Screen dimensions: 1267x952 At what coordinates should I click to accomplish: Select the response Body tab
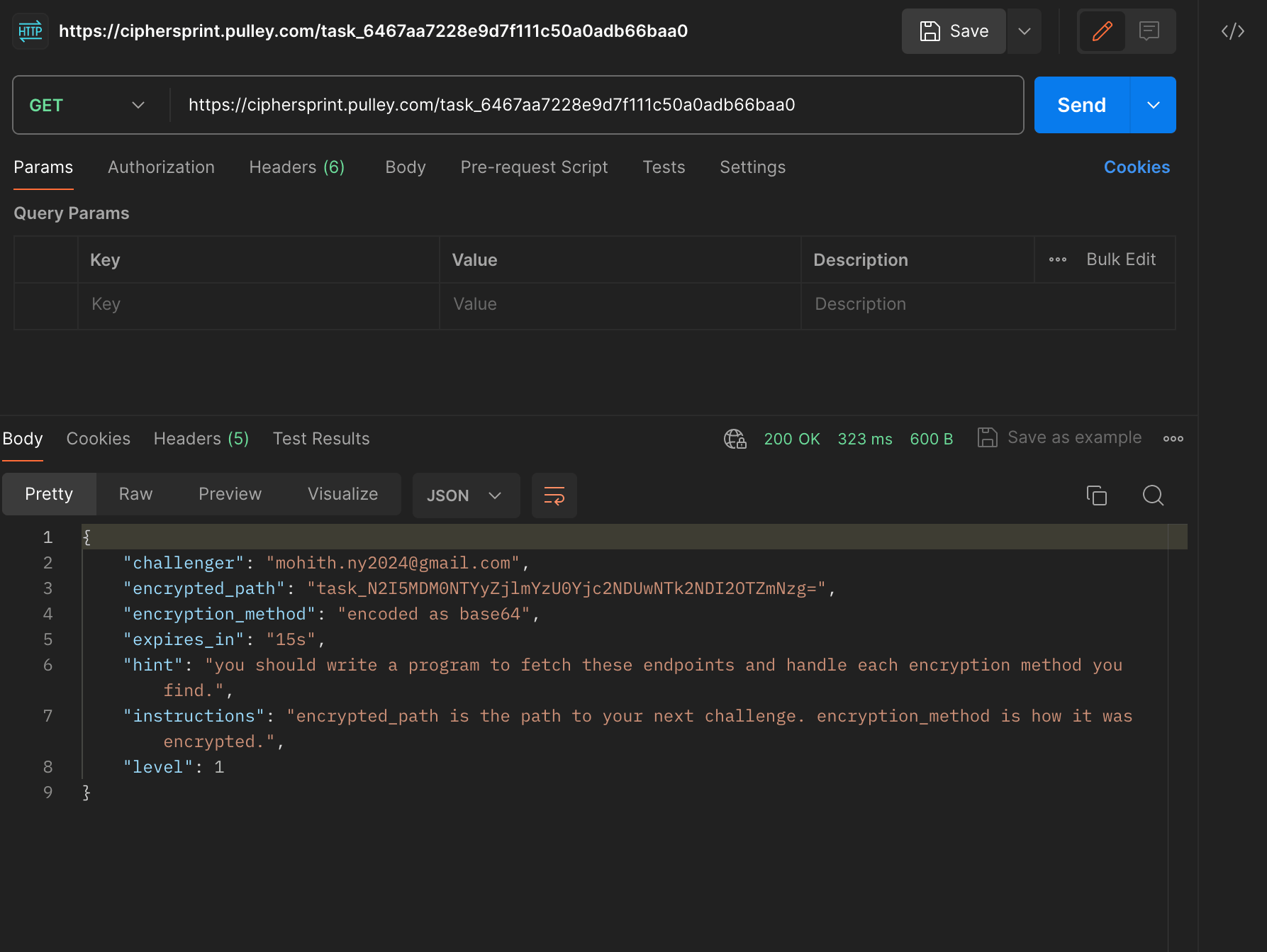pos(23,439)
